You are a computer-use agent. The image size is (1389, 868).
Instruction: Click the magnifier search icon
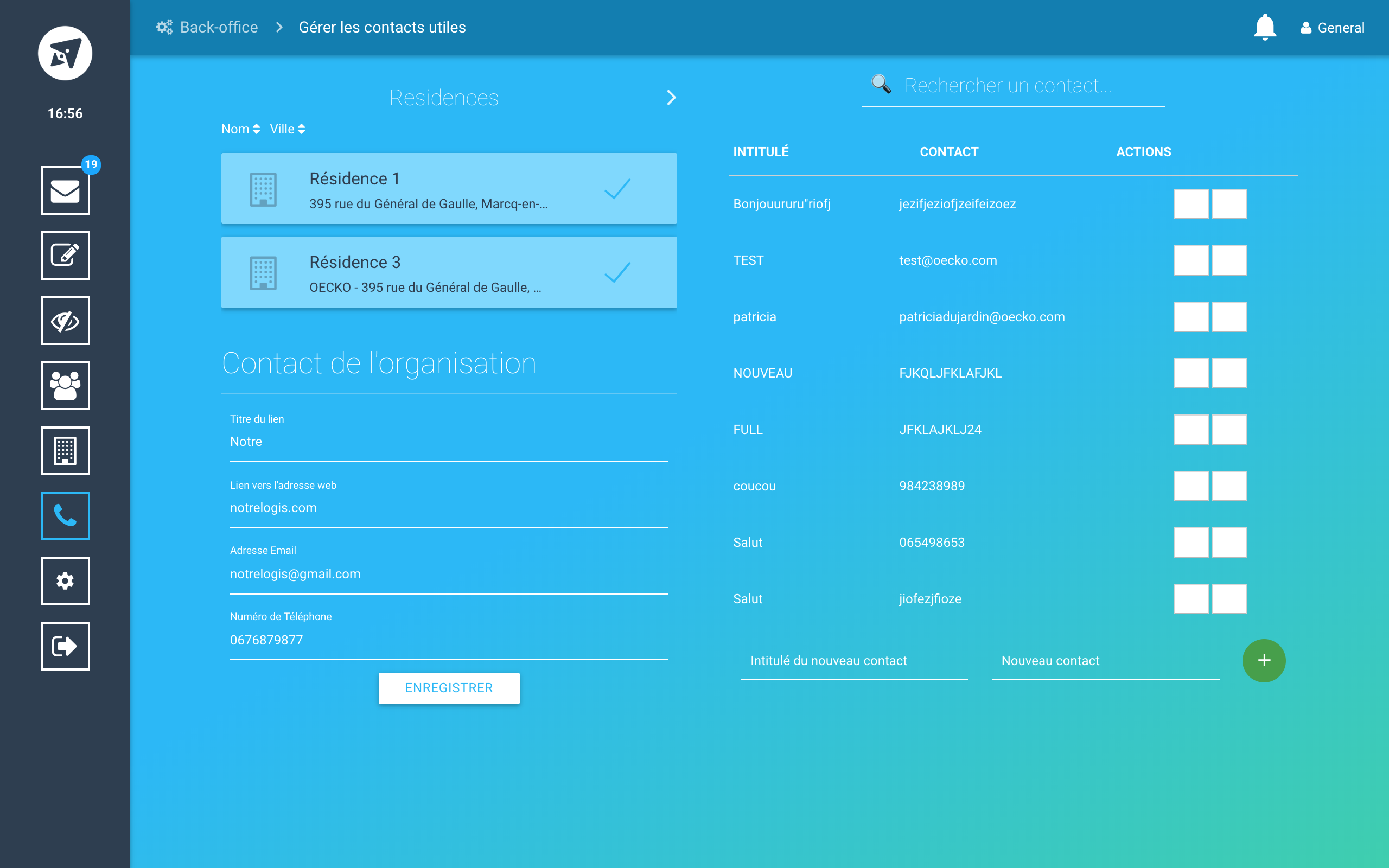click(x=881, y=85)
